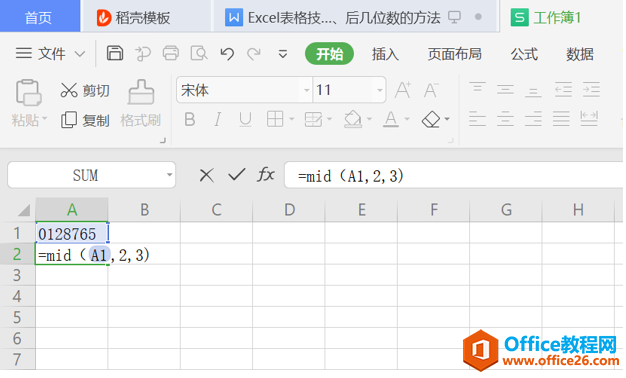Click the Borders icon
Viewport: 626px width, 378px height.
coord(275,119)
